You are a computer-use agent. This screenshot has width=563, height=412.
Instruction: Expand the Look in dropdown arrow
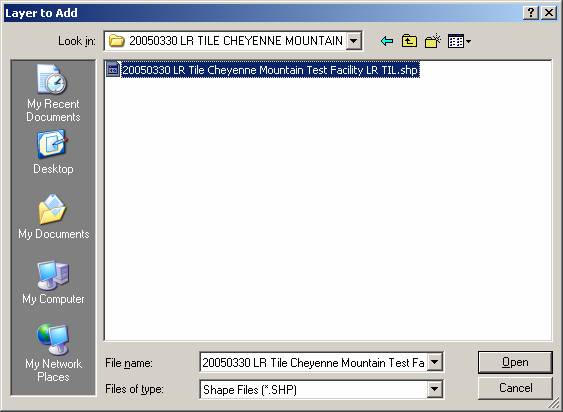point(353,41)
